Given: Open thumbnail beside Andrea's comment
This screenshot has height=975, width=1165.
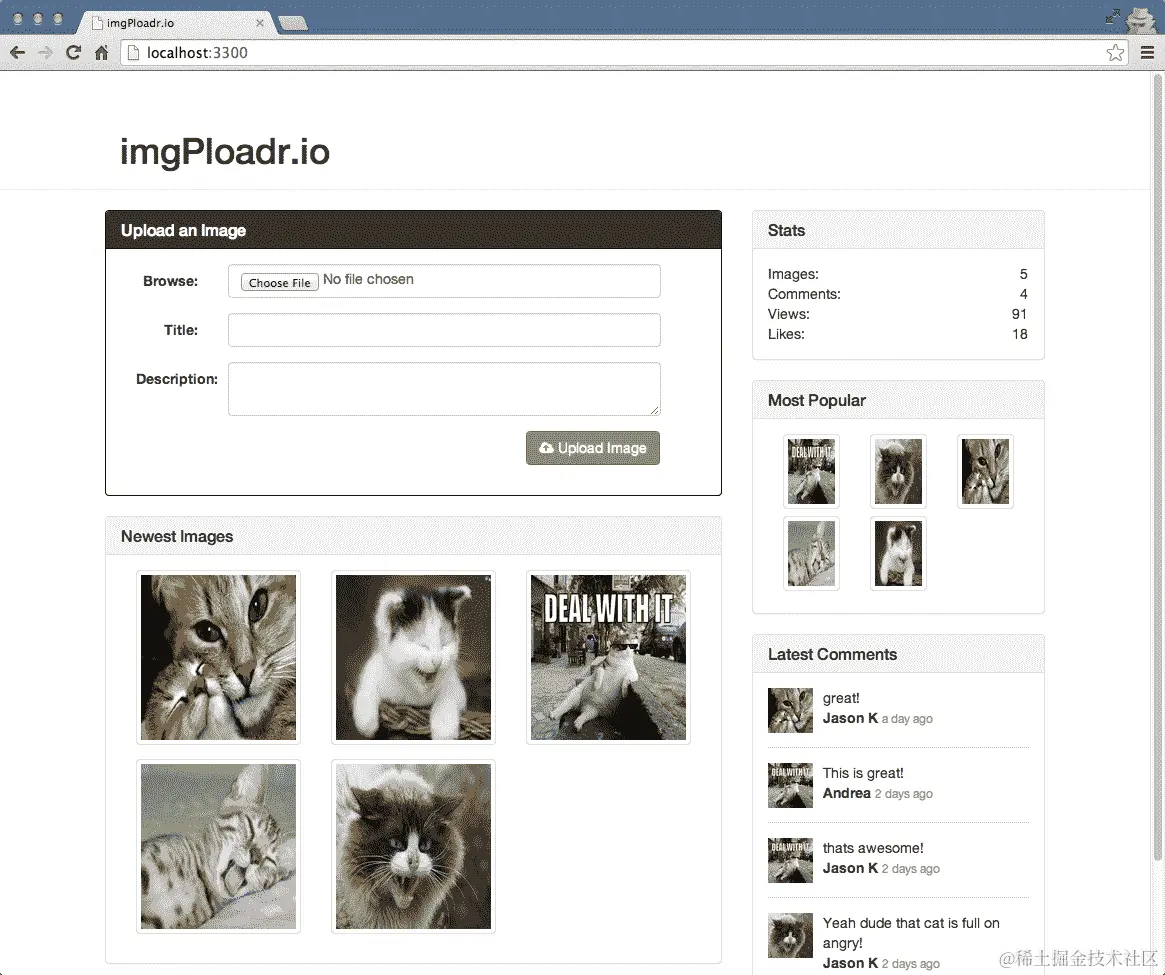Looking at the screenshot, I should (790, 785).
